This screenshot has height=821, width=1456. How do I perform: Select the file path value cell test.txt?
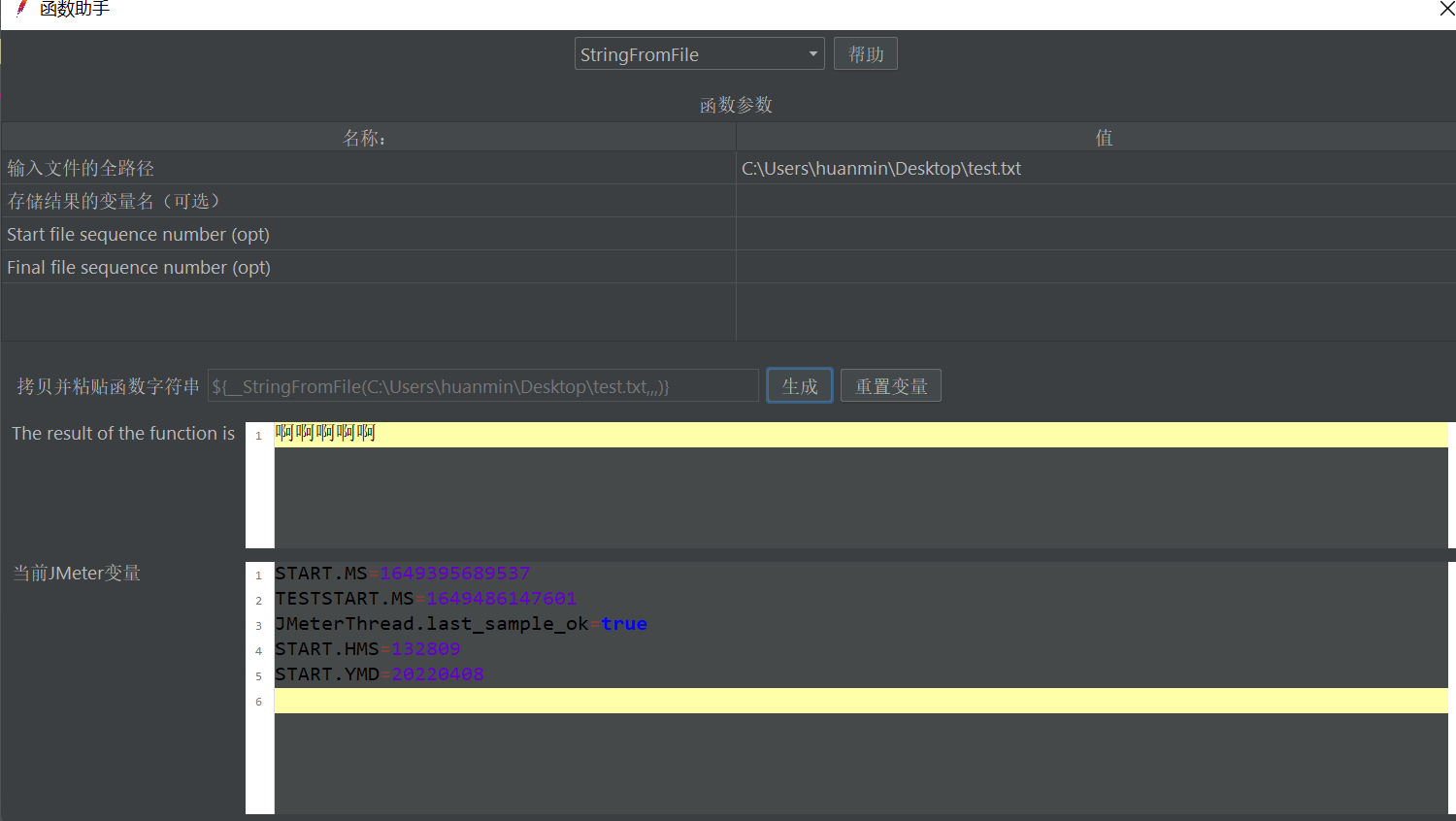[1096, 168]
